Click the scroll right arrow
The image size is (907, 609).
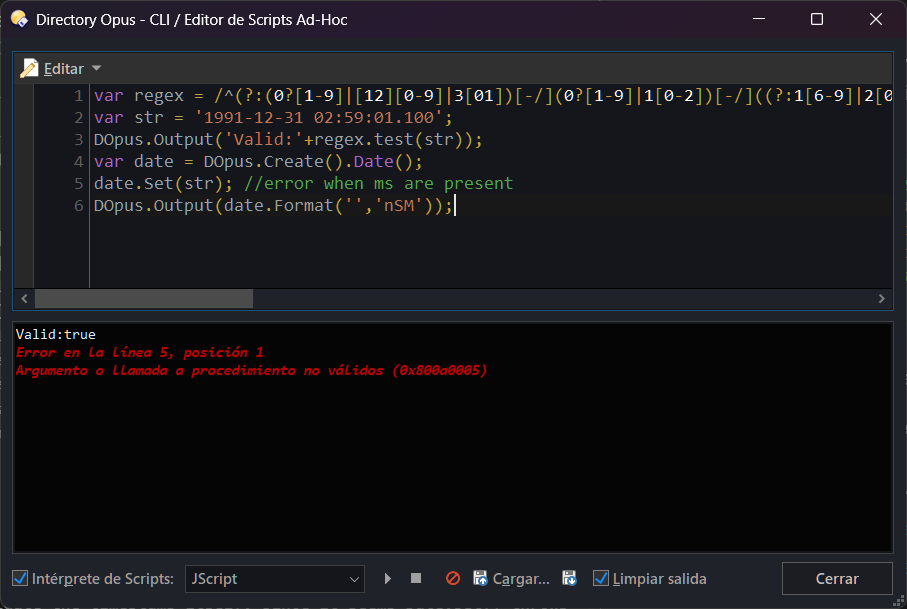(x=882, y=298)
